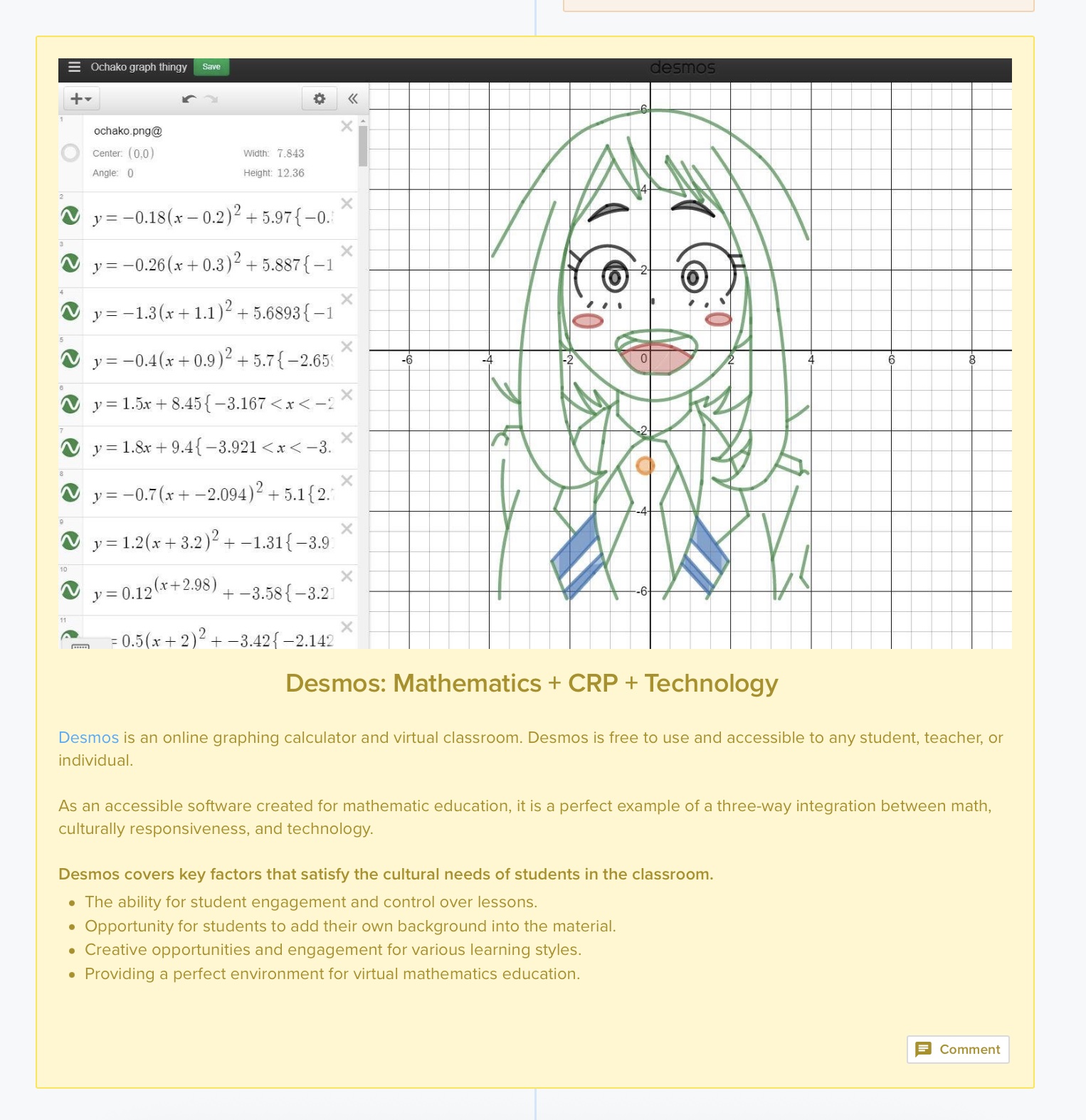This screenshot has height=1120, width=1086.
Task: Collapse the expression list panel
Action: click(x=353, y=98)
